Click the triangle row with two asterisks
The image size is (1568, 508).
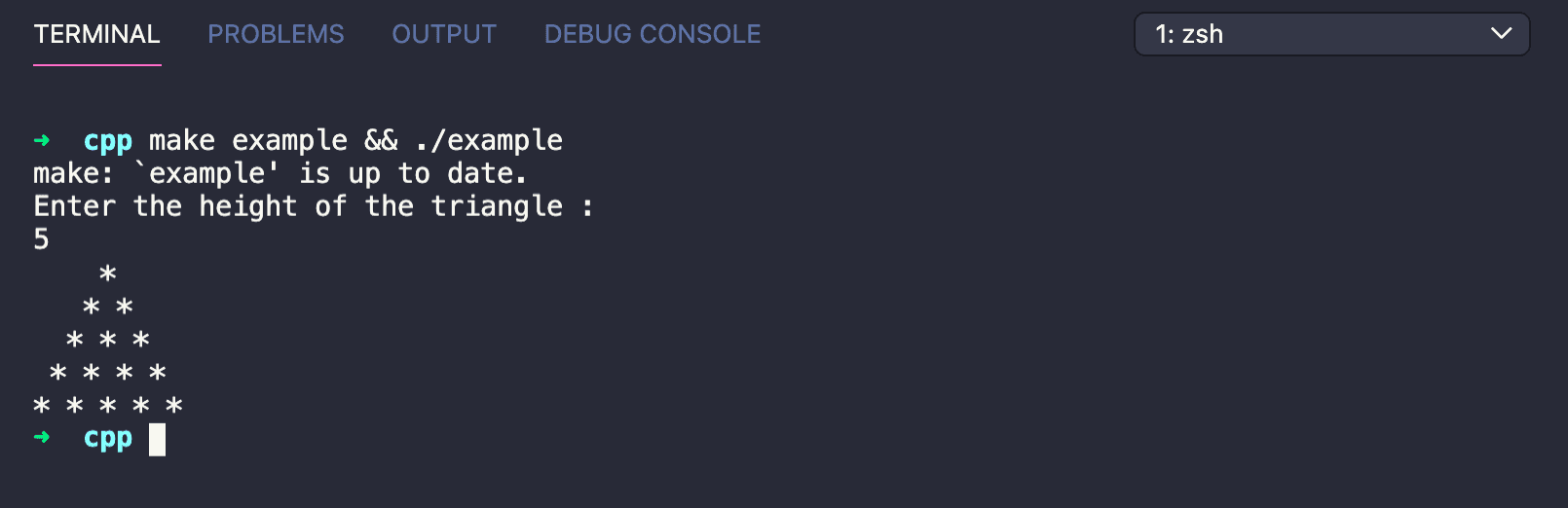point(108,307)
